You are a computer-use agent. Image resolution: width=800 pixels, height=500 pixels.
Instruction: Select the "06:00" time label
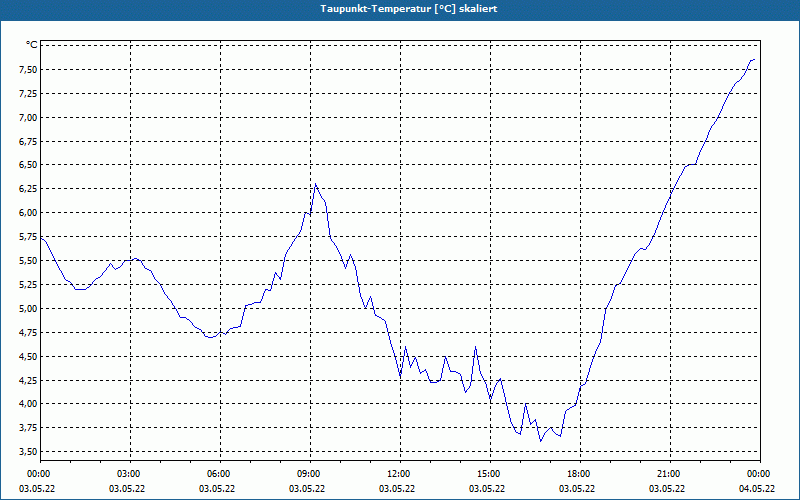[x=220, y=474]
